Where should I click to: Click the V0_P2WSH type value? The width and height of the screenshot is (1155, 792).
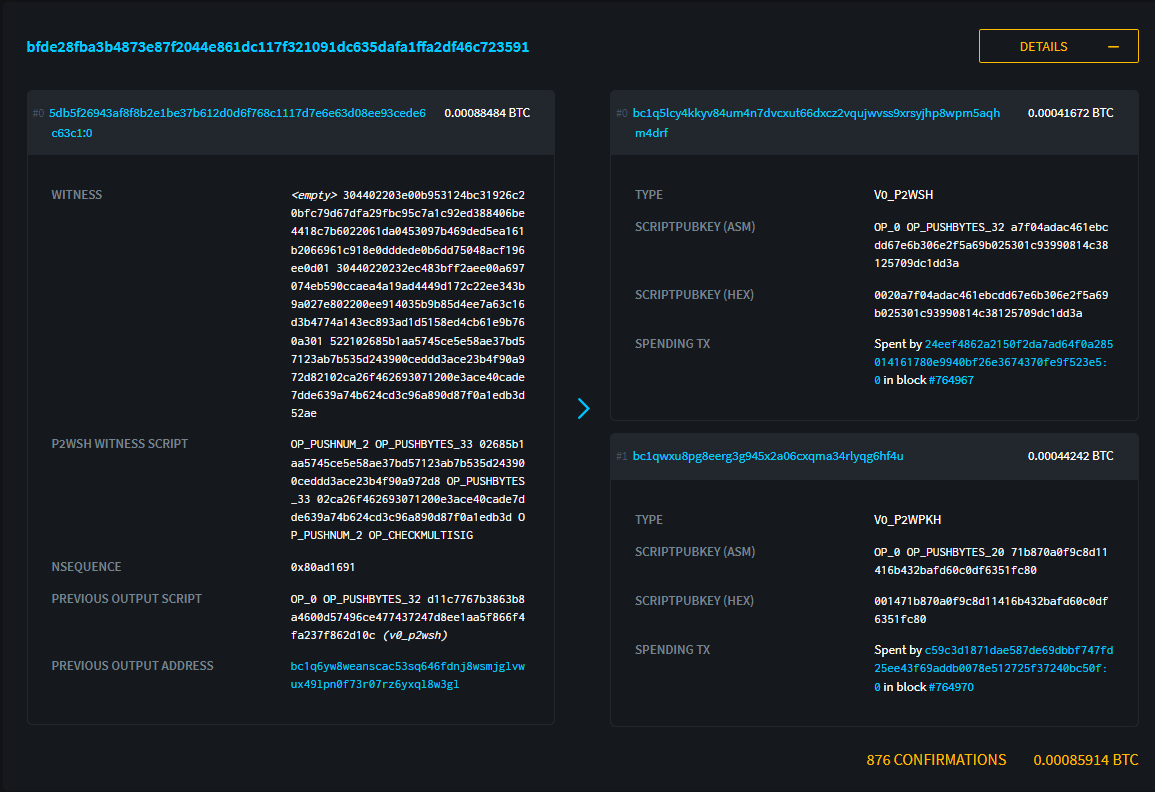[903, 195]
